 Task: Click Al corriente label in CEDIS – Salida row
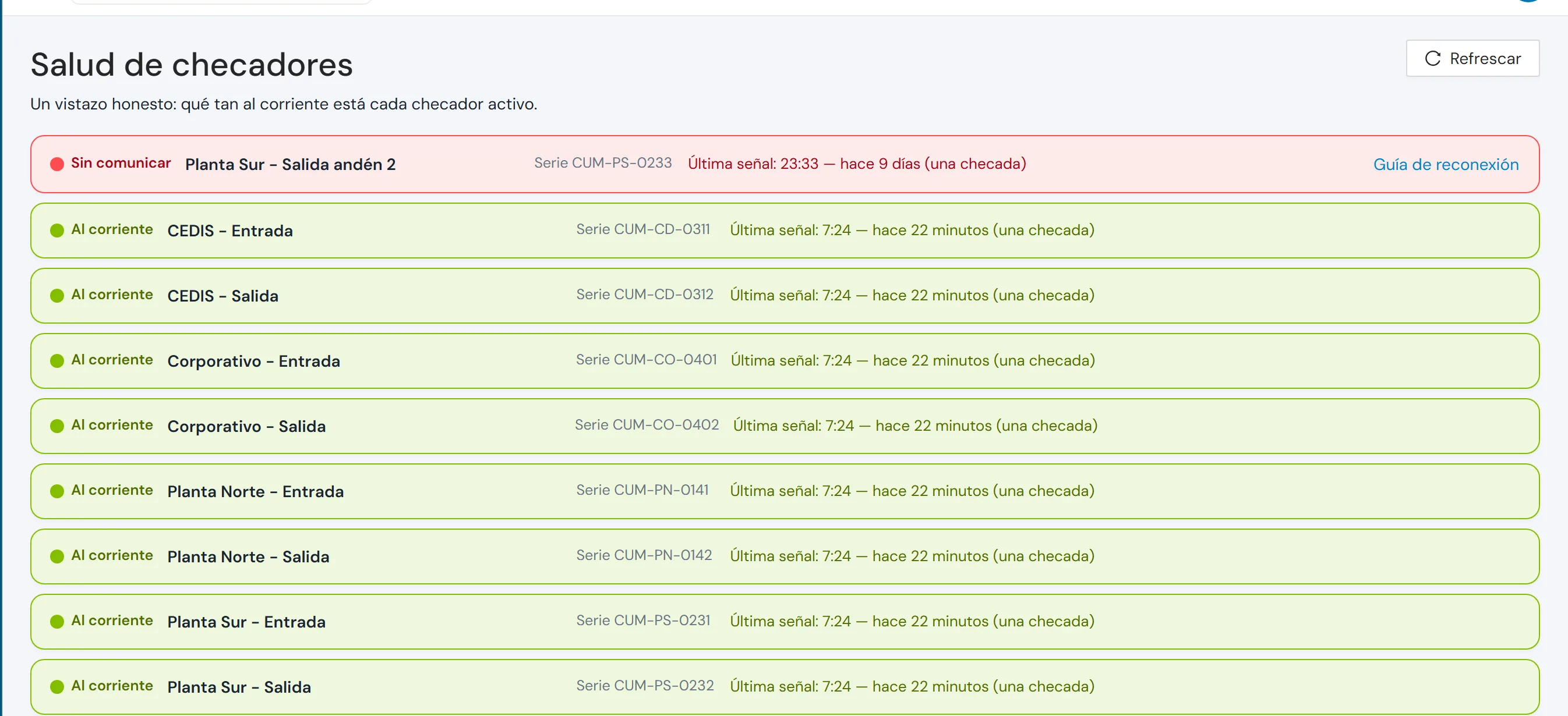click(112, 295)
